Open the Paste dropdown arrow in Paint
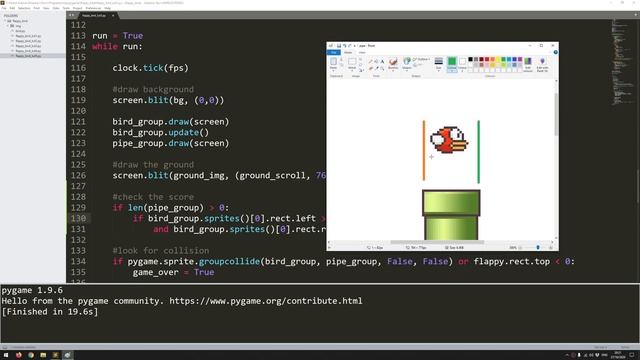The width and height of the screenshot is (640, 360). click(x=333, y=71)
